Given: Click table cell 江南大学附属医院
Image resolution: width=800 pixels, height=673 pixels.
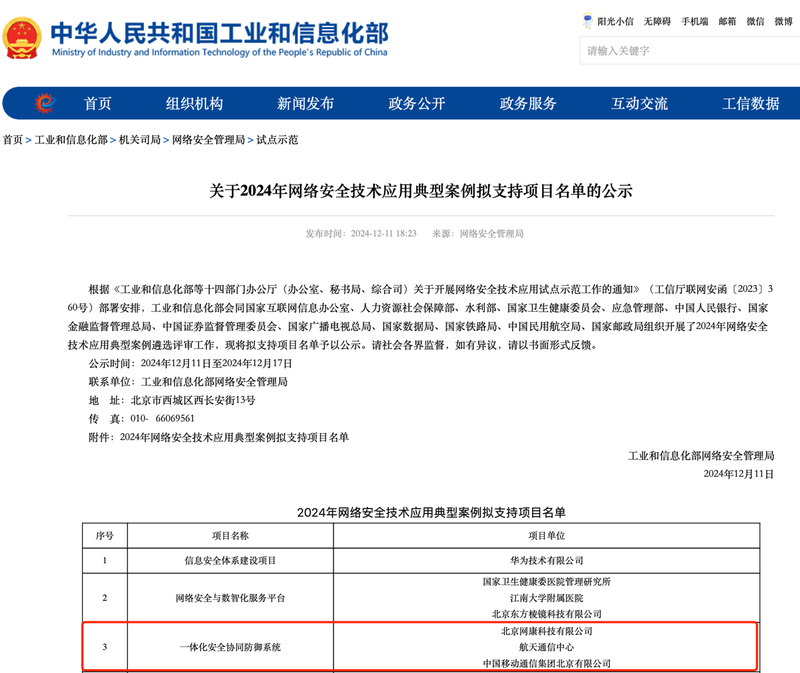Looking at the screenshot, I should pos(546,598).
